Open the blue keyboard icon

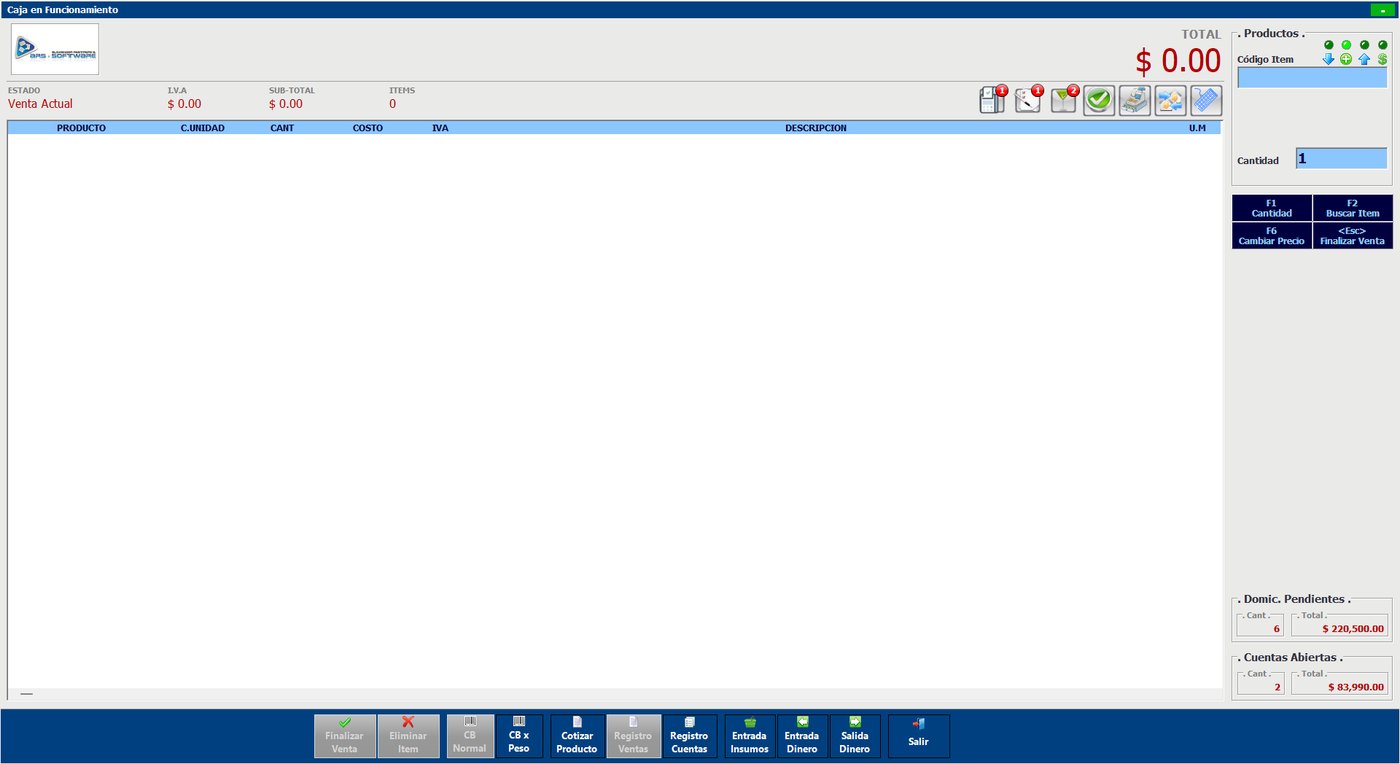click(x=1207, y=100)
